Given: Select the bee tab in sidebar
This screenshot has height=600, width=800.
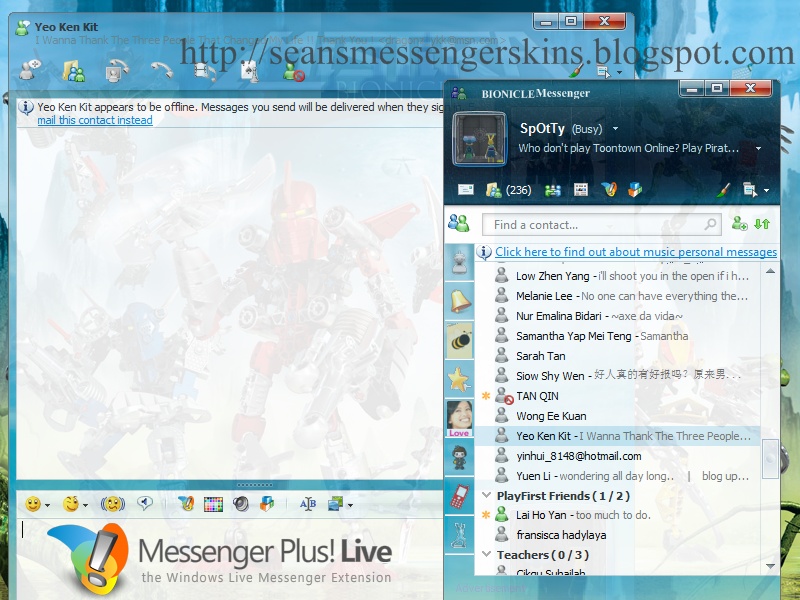Looking at the screenshot, I should point(460,340).
